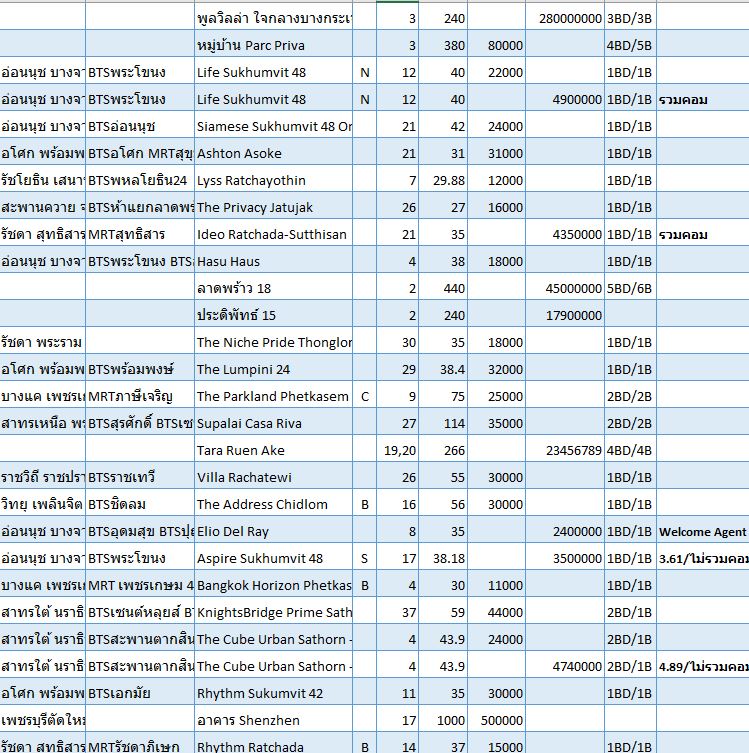
Task: Select the area cell 266
Action: pyautogui.click(x=443, y=450)
